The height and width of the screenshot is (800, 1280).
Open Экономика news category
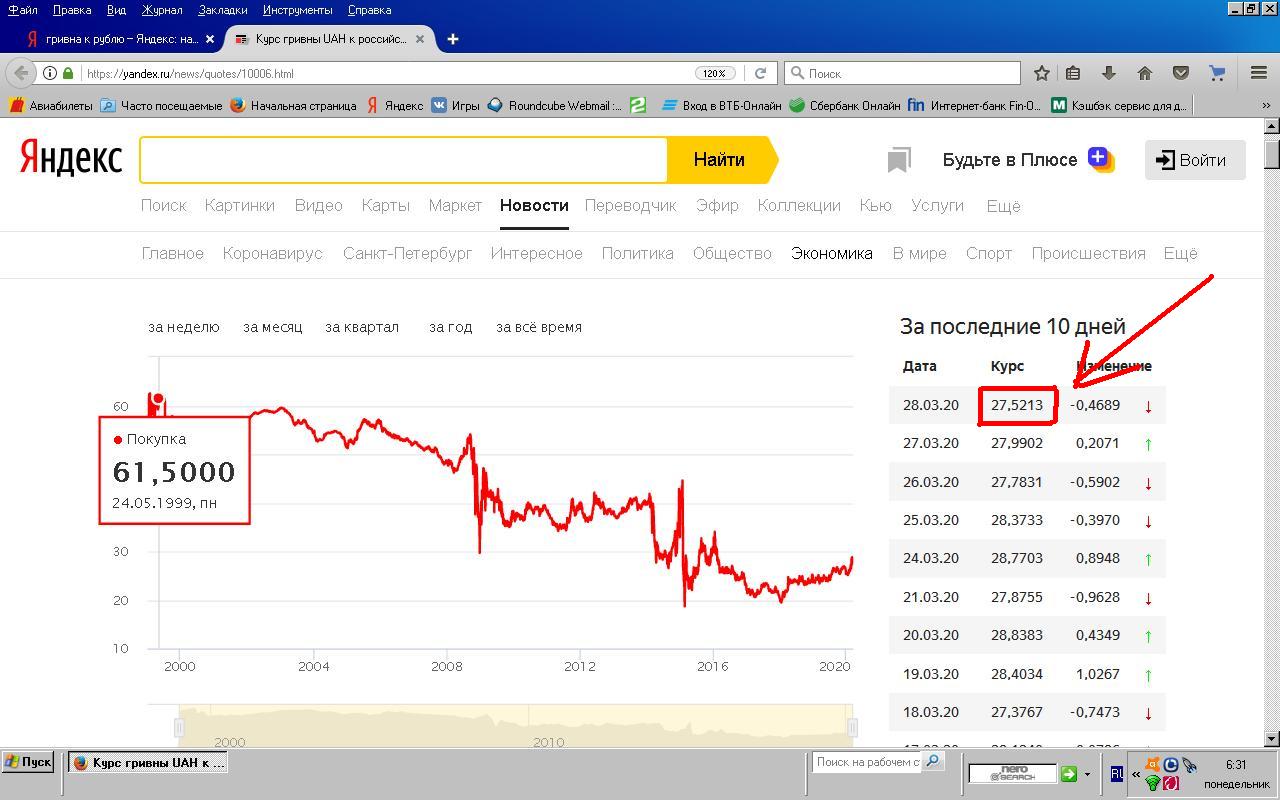pyautogui.click(x=831, y=254)
